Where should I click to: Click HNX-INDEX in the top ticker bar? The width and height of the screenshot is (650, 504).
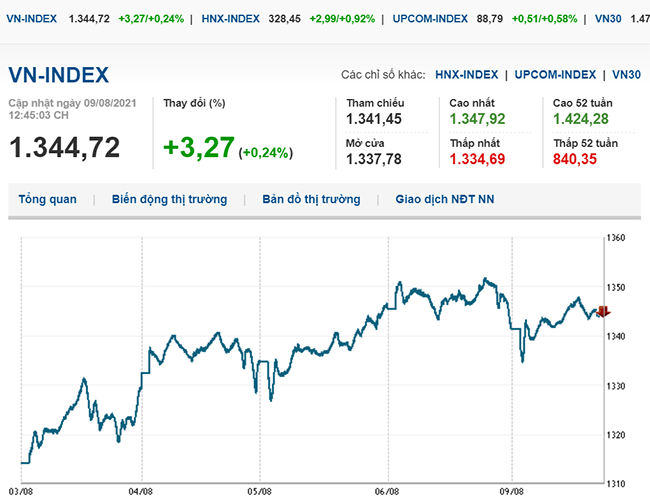[x=230, y=19]
